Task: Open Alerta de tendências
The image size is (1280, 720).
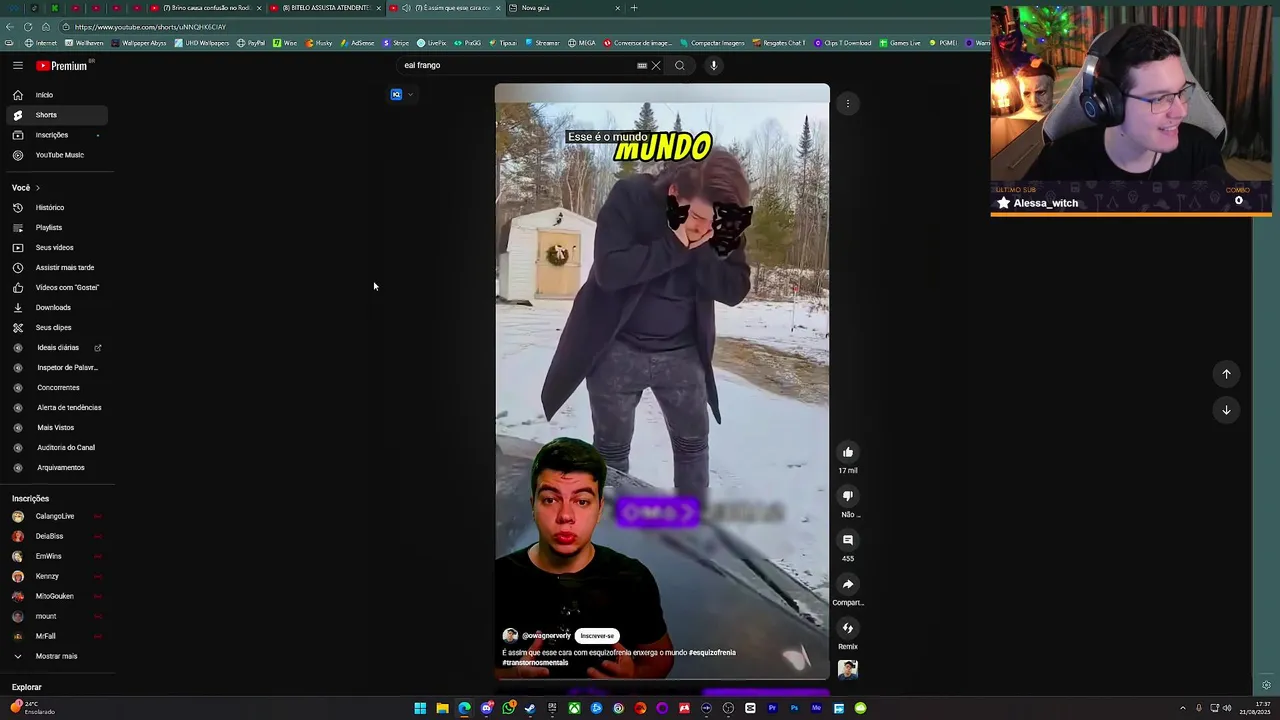Action: [x=58, y=408]
